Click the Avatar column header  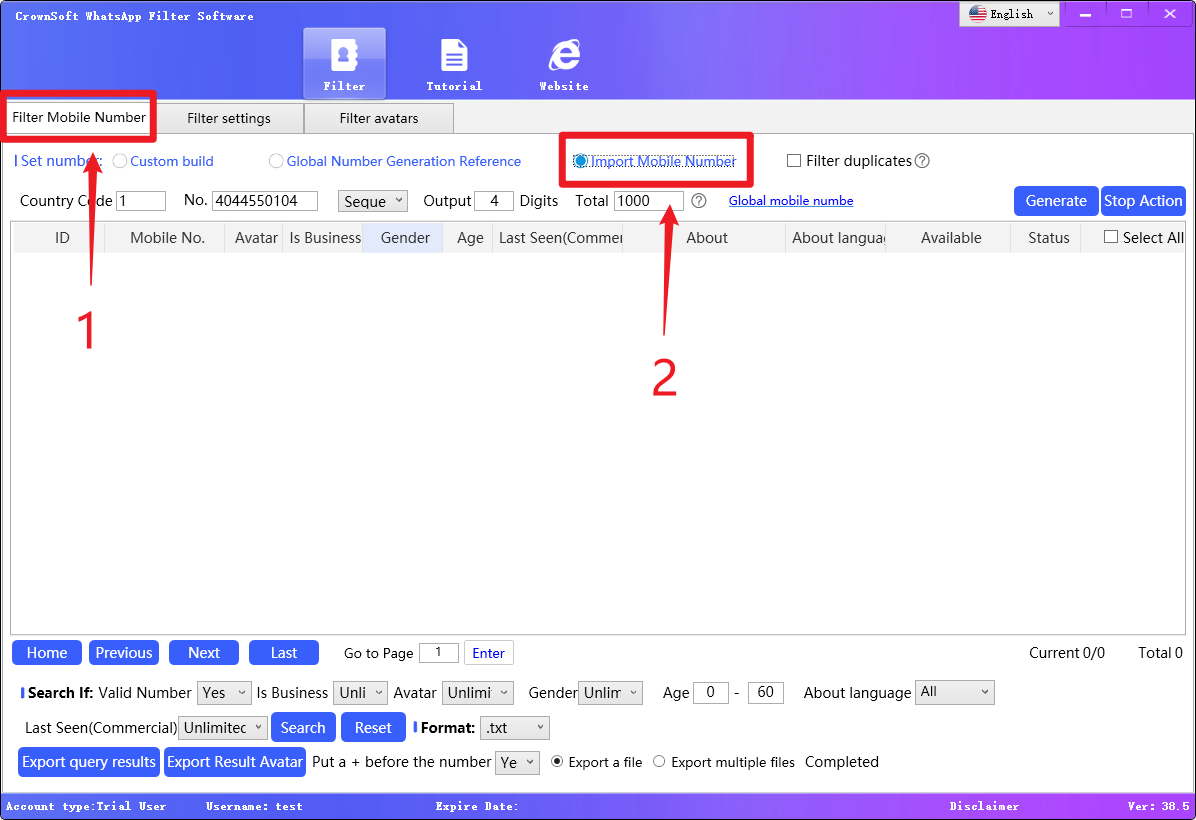[x=256, y=238]
